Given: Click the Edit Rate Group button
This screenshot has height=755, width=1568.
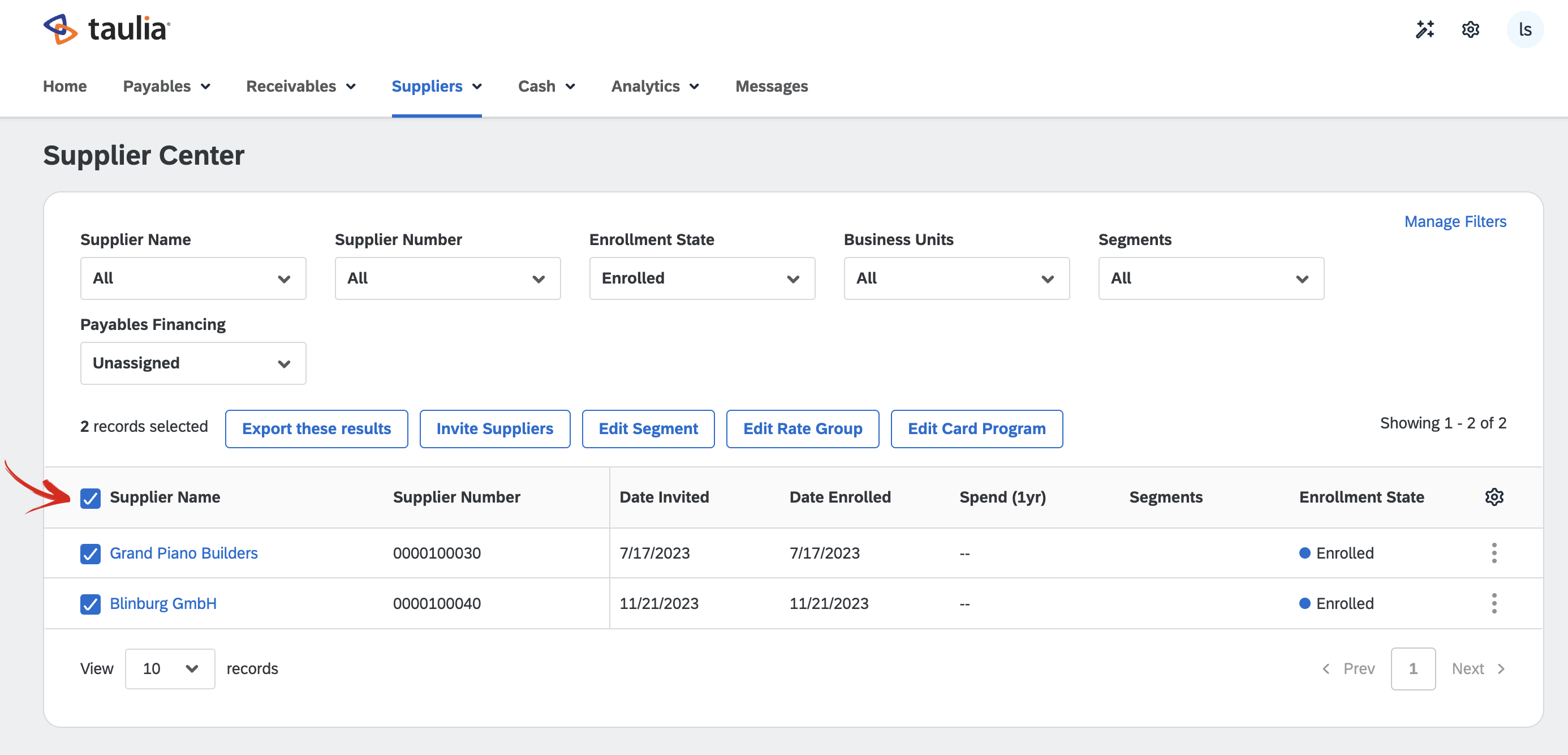Looking at the screenshot, I should tap(802, 428).
